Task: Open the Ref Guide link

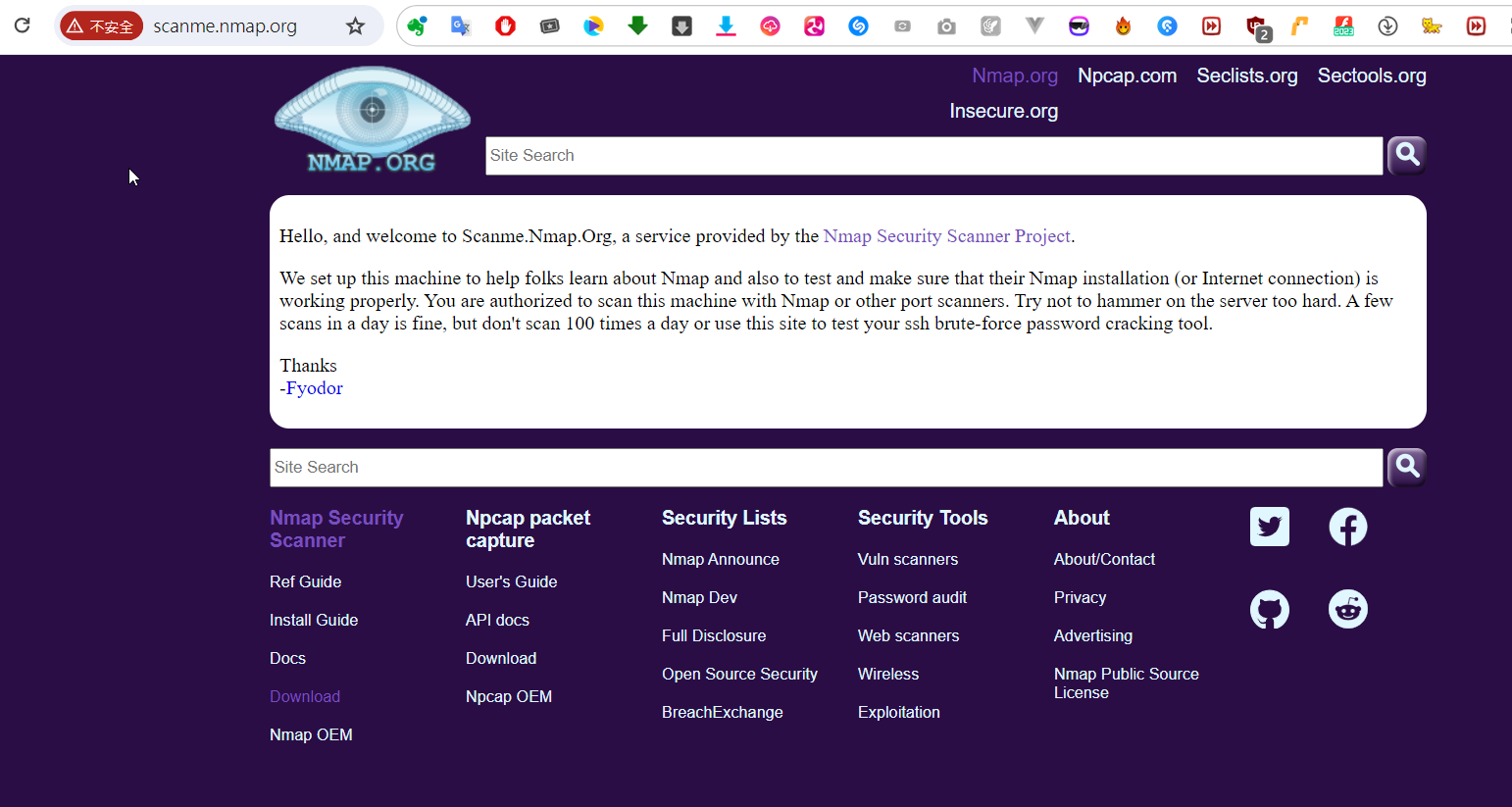Action: pyautogui.click(x=306, y=581)
